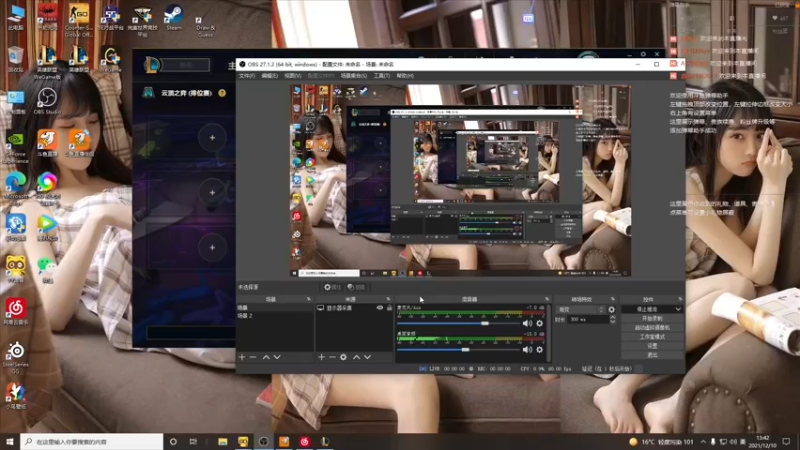Open scene transition gear settings
The image size is (800, 450).
[610, 309]
